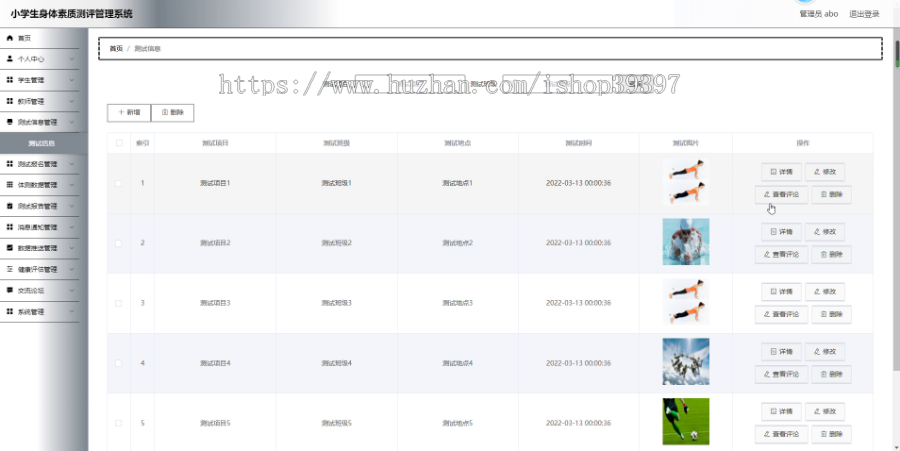Open the 首页 sidebar menu item

click(x=40, y=38)
